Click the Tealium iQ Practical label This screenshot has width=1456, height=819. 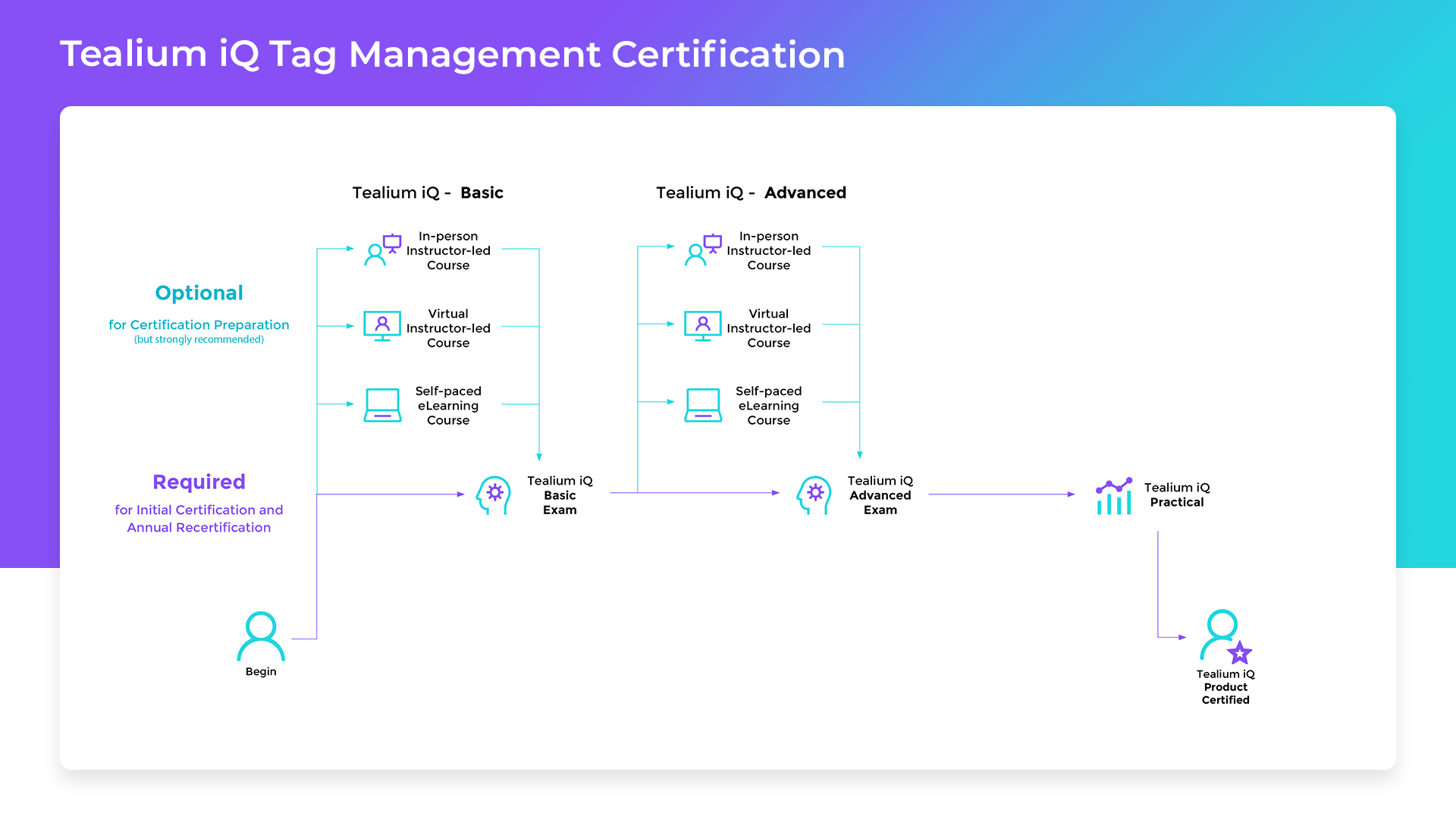(1176, 494)
